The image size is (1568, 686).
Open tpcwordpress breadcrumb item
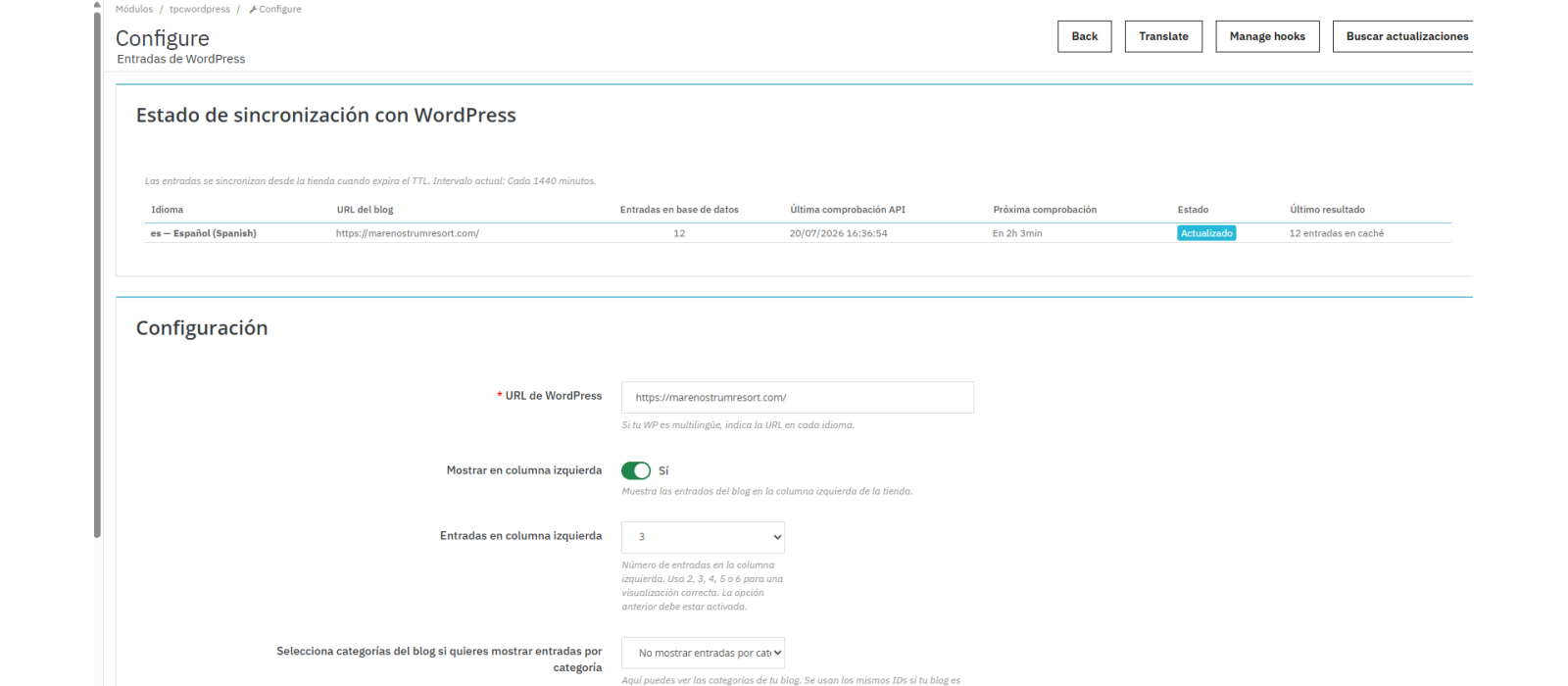point(200,9)
